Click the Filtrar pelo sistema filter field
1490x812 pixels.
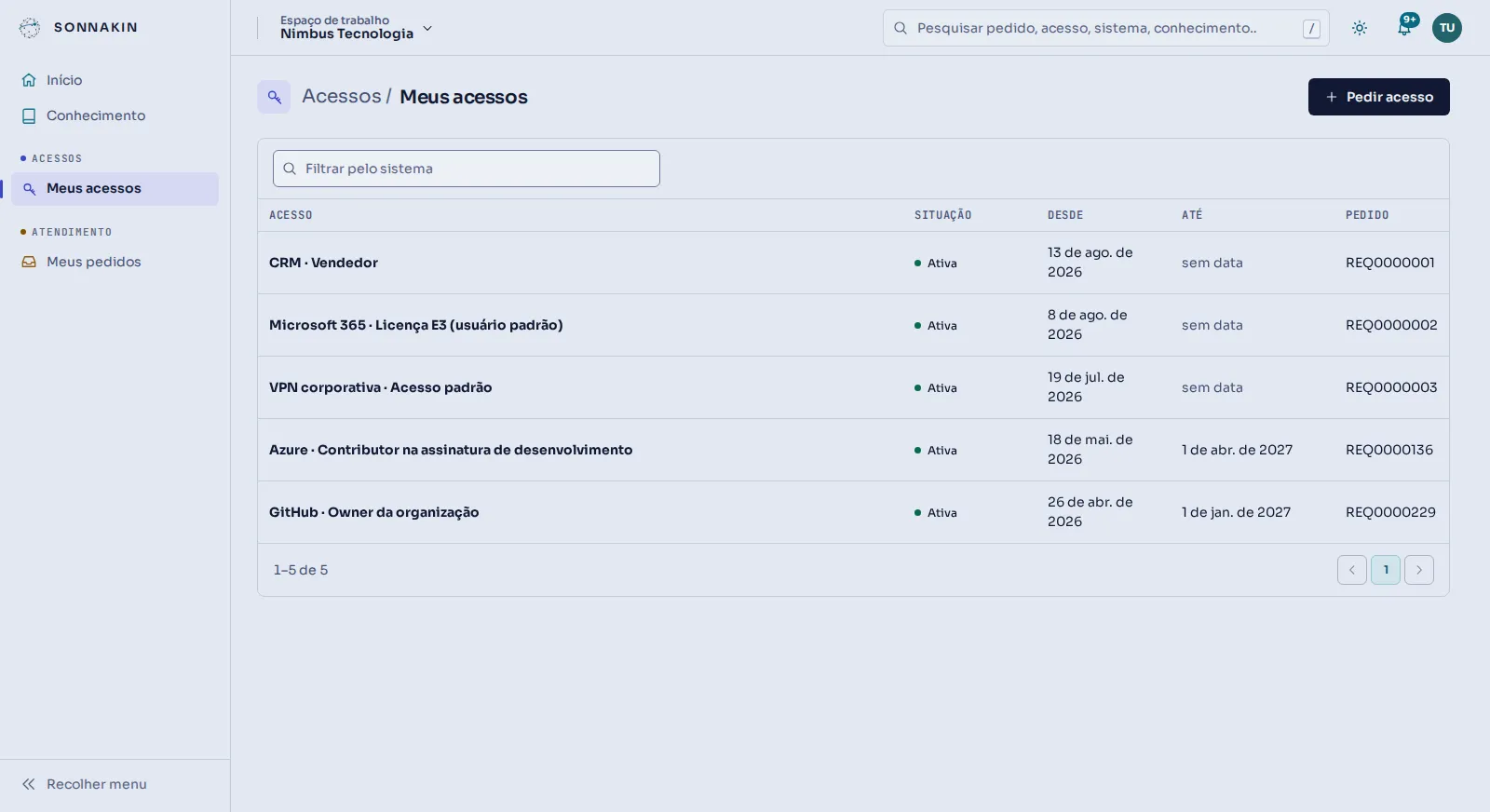point(467,169)
